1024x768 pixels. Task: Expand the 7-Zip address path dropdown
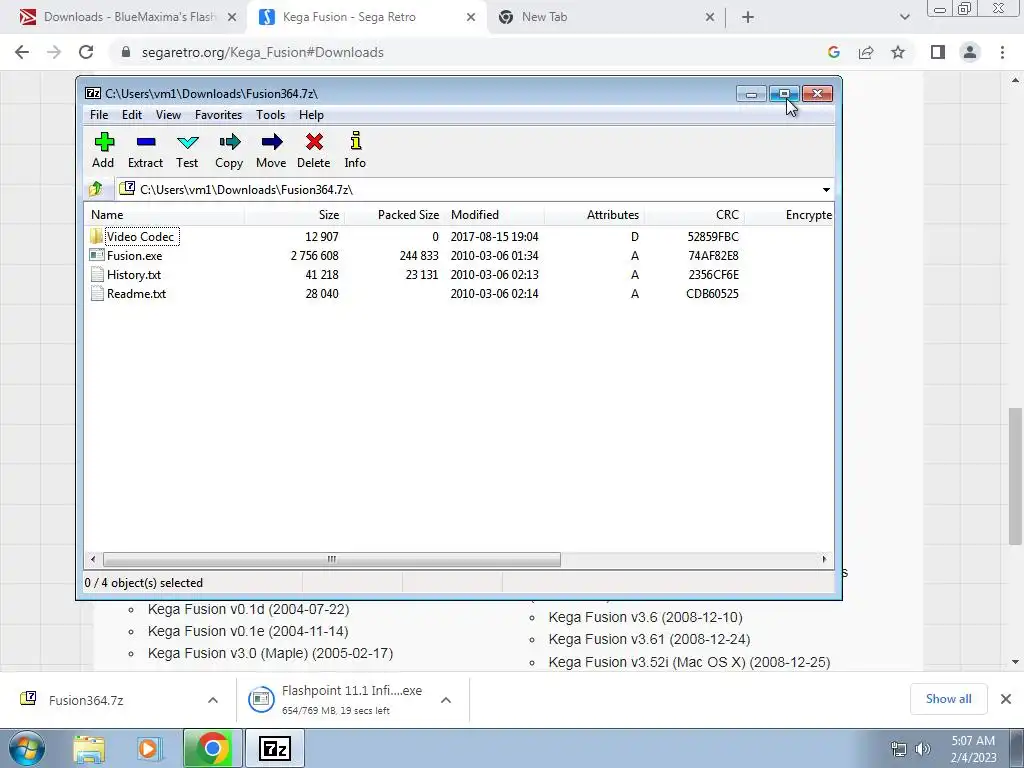826,189
